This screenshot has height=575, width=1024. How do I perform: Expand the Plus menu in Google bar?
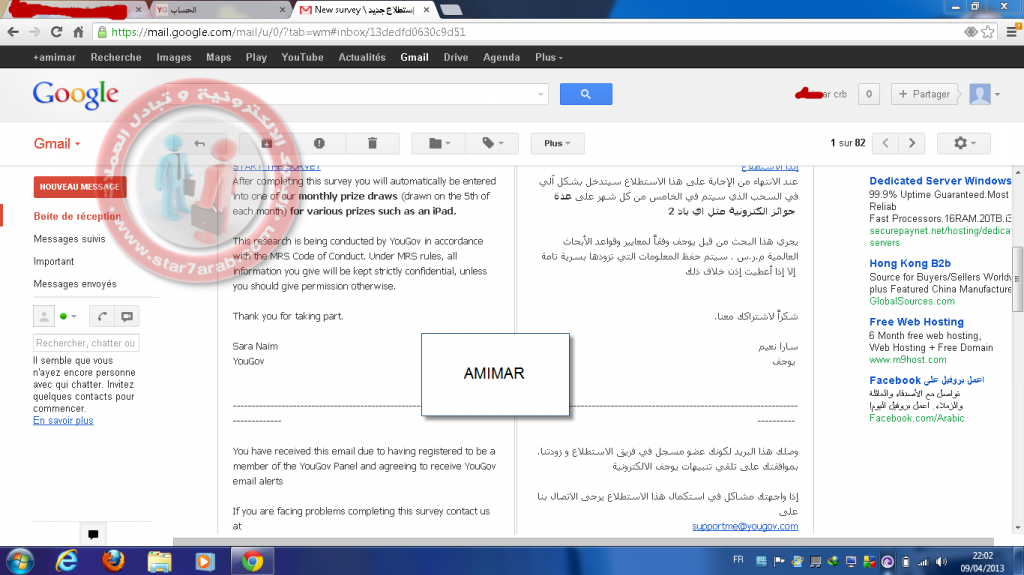click(549, 58)
